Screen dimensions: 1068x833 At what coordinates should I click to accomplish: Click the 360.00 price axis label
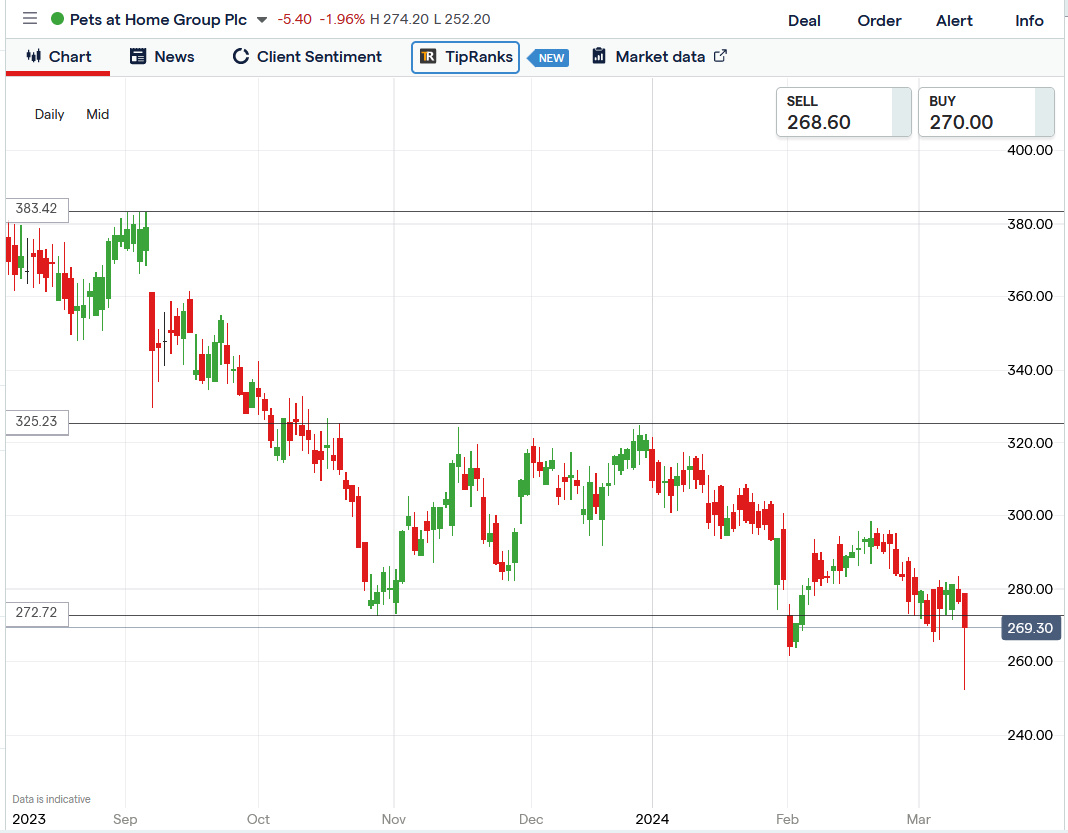(x=1030, y=296)
